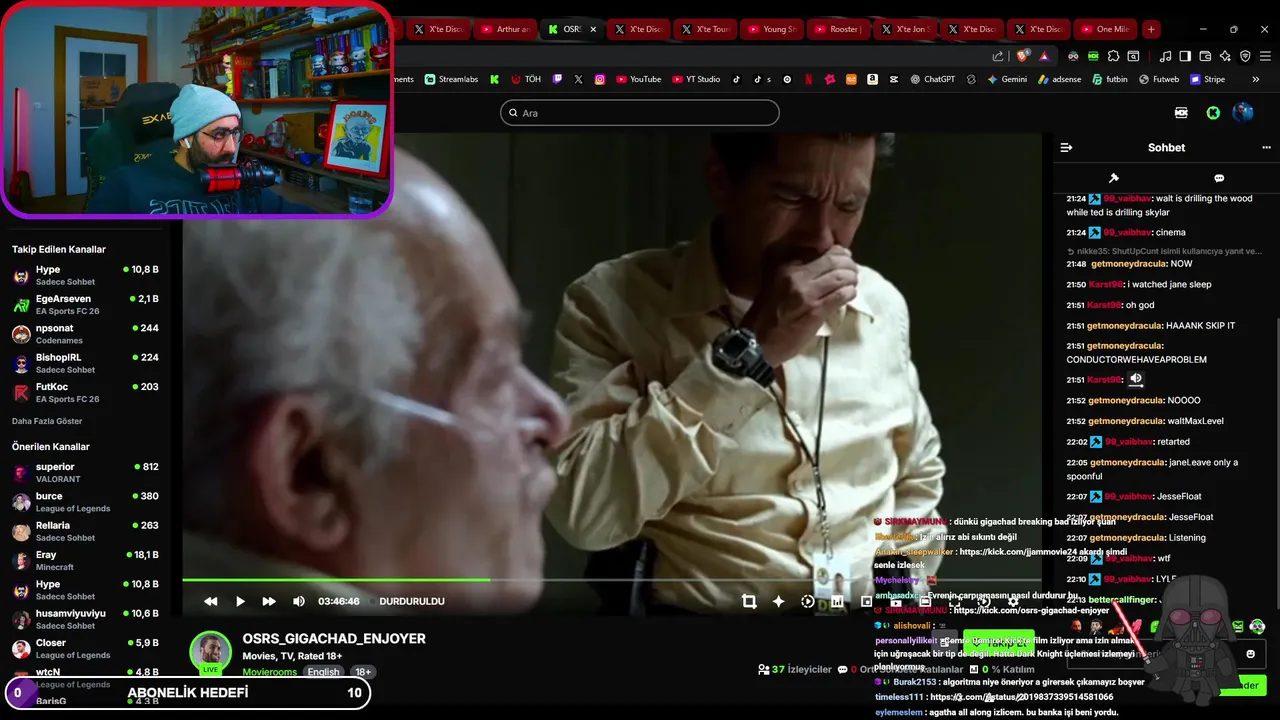
Task: Open the EgeArseven channel
Action: [86, 305]
